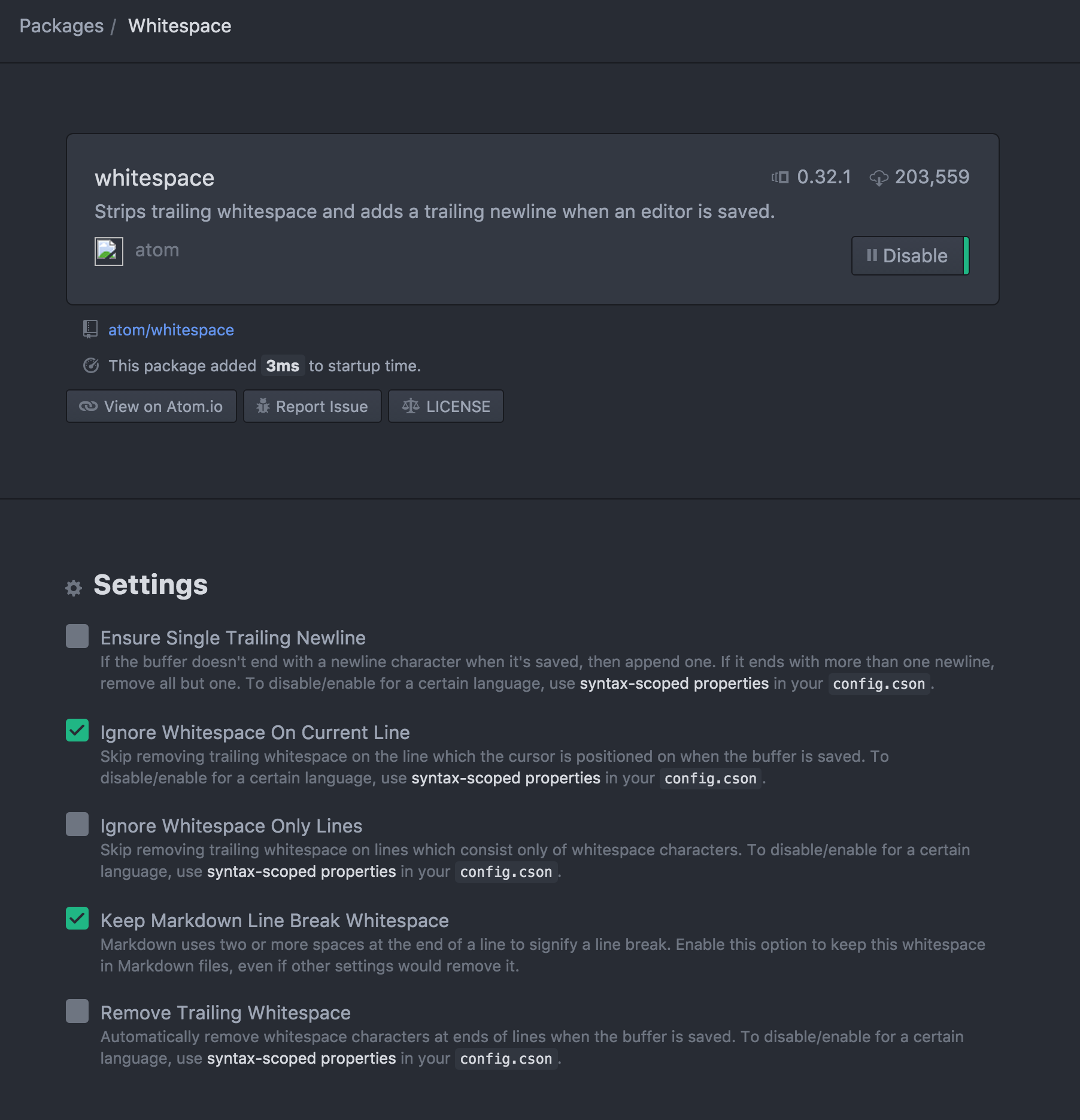
Task: Click config.cson code under Ignore Whitespace On Current Line
Action: tap(711, 779)
